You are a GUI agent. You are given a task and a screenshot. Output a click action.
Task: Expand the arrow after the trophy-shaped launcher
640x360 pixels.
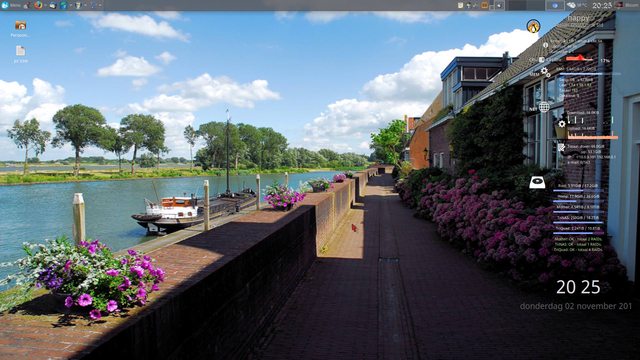click(x=85, y=5)
